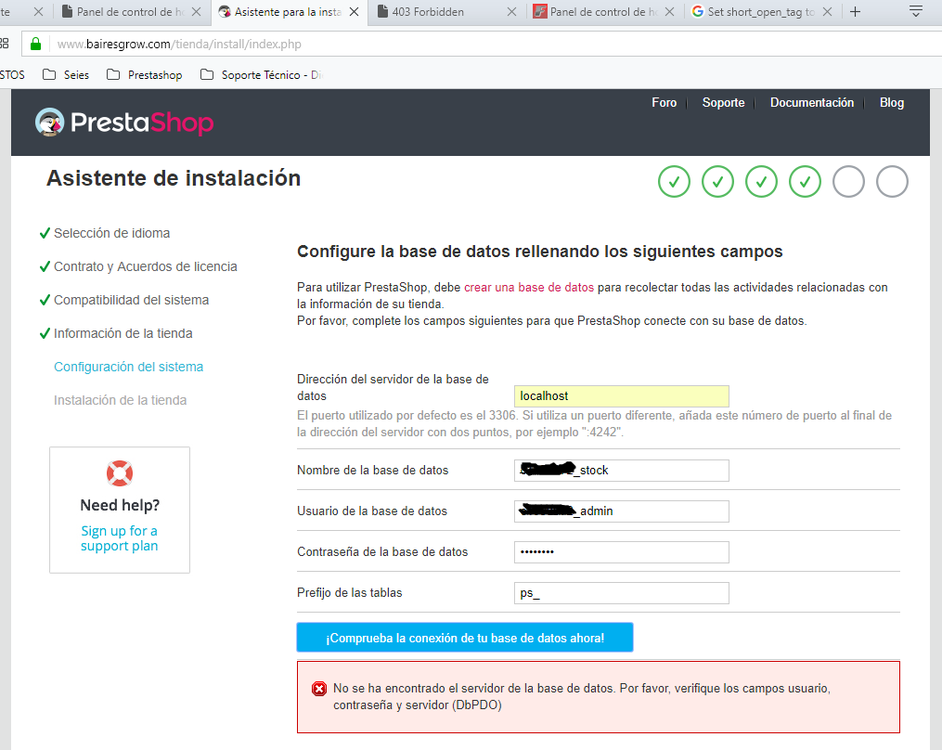The height and width of the screenshot is (750, 942).
Task: Click the checkmark beside Información de la tienda
Action: [44, 333]
